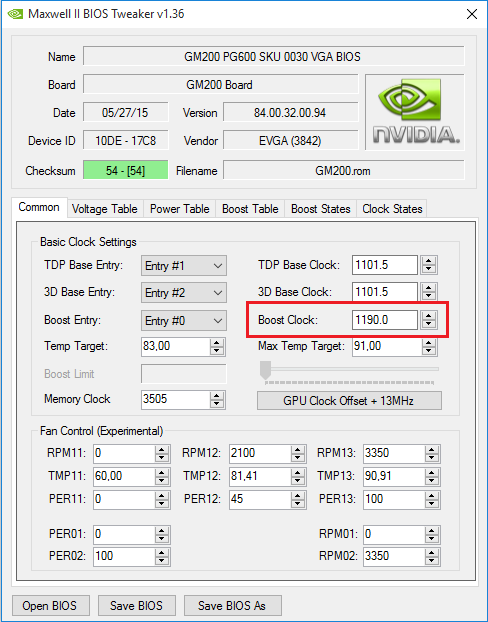
Task: Click the PER11 spinner arrows
Action: pyautogui.click(x=162, y=499)
